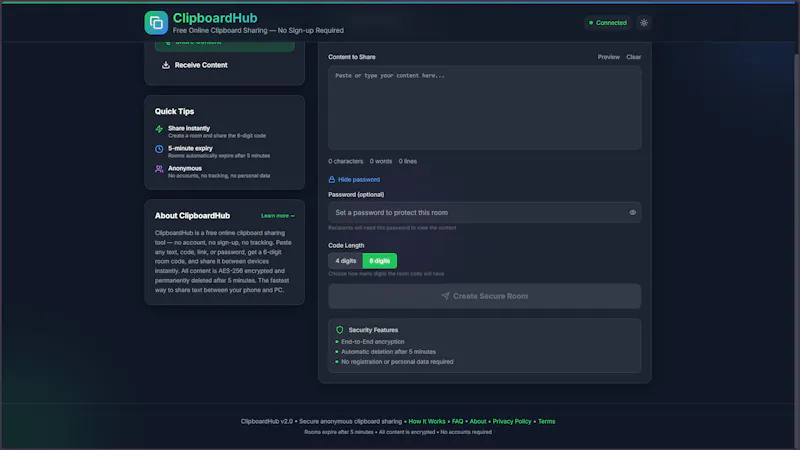
Task: Select the 4 digits code length
Action: [345, 261]
